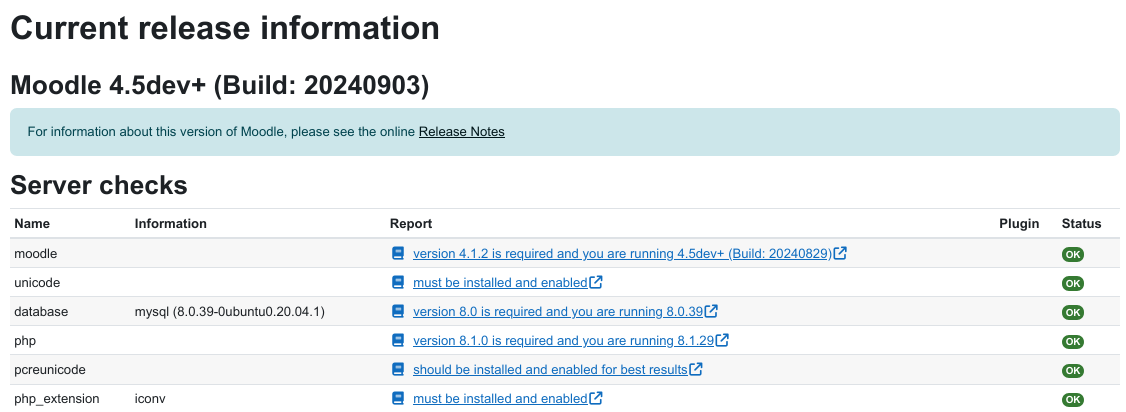Click external-link icon after running 8.1.29
1126x412 pixels.
(722, 340)
